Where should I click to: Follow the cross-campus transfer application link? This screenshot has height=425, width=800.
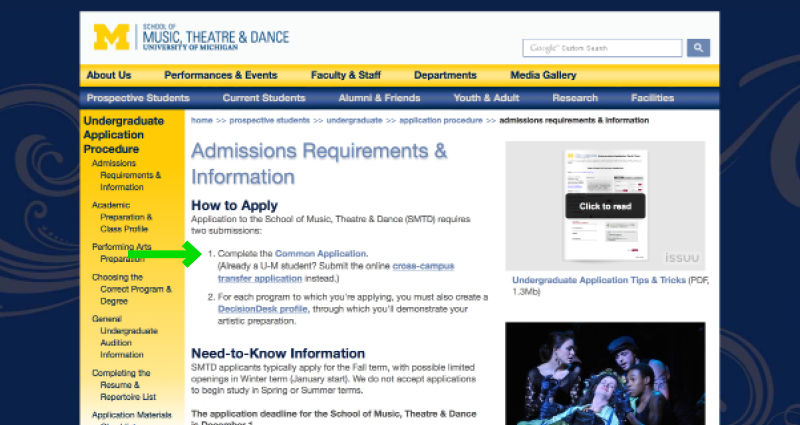point(336,272)
